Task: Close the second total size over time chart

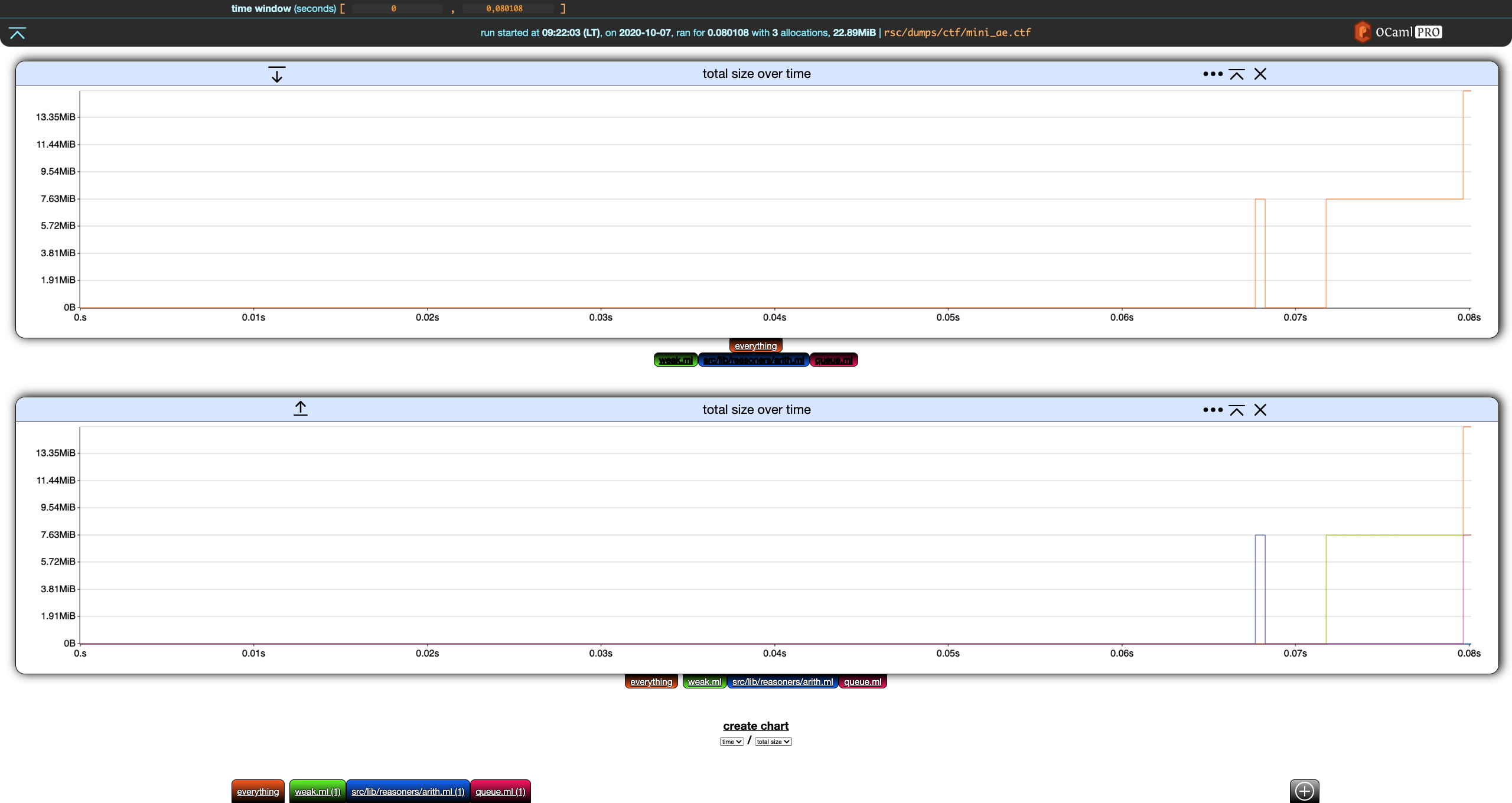Action: pos(1260,410)
